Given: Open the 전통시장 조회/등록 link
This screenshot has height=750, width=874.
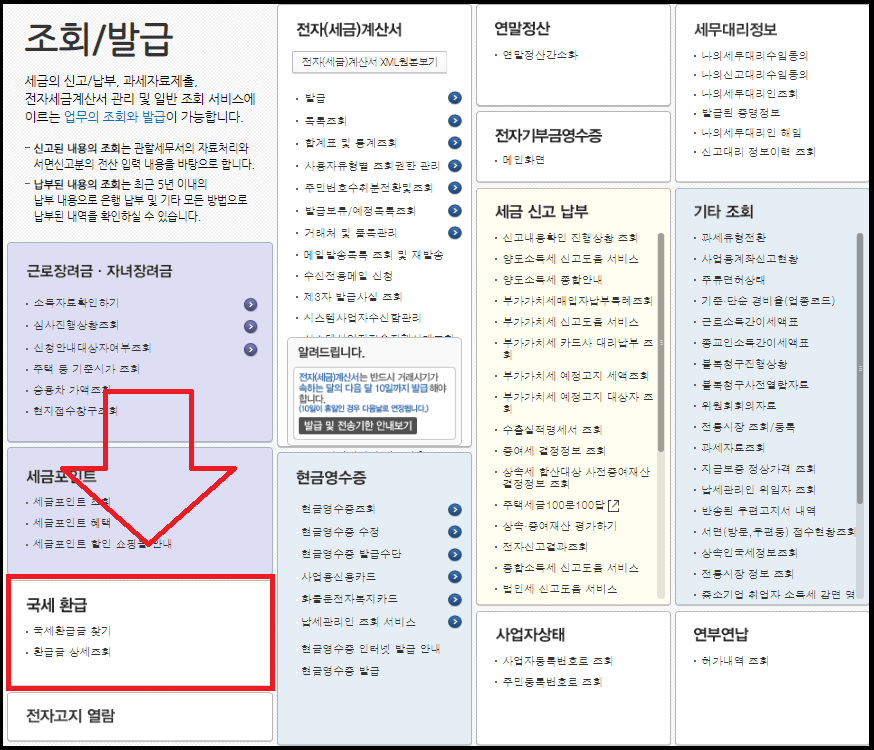Looking at the screenshot, I should click(747, 427).
